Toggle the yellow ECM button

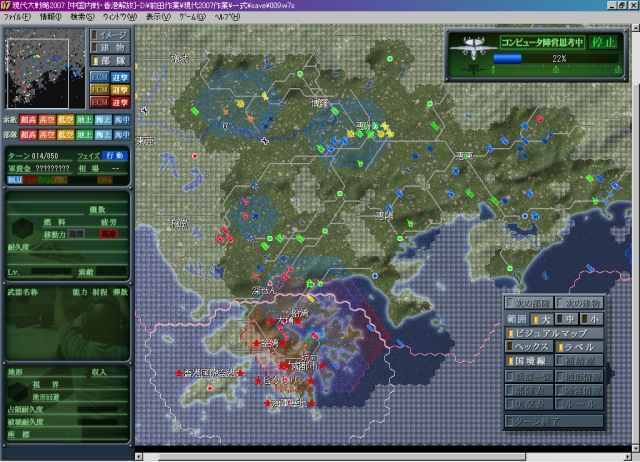[x=99, y=89]
